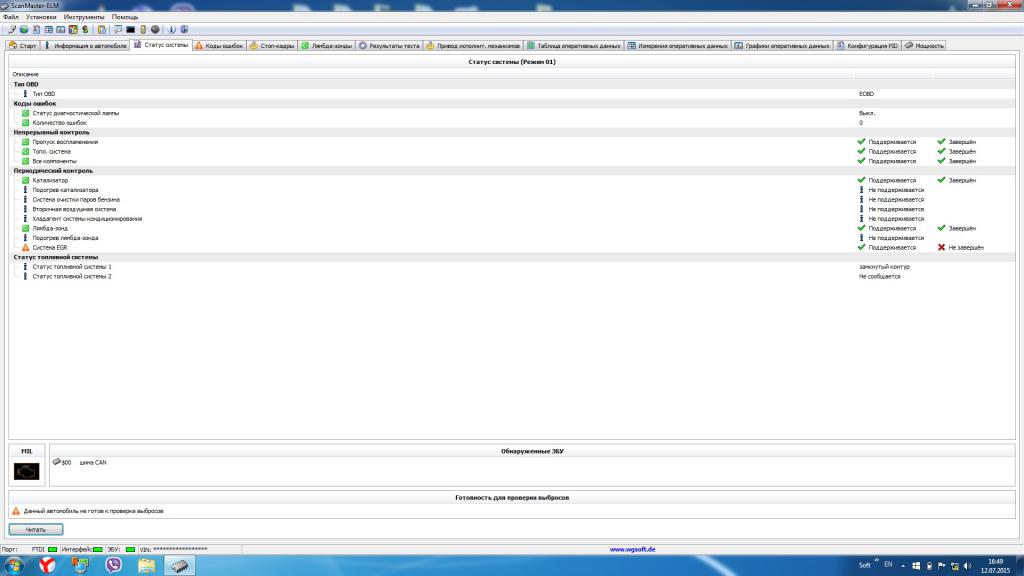Open the Файл menu
The height and width of the screenshot is (576, 1024).
11,17
